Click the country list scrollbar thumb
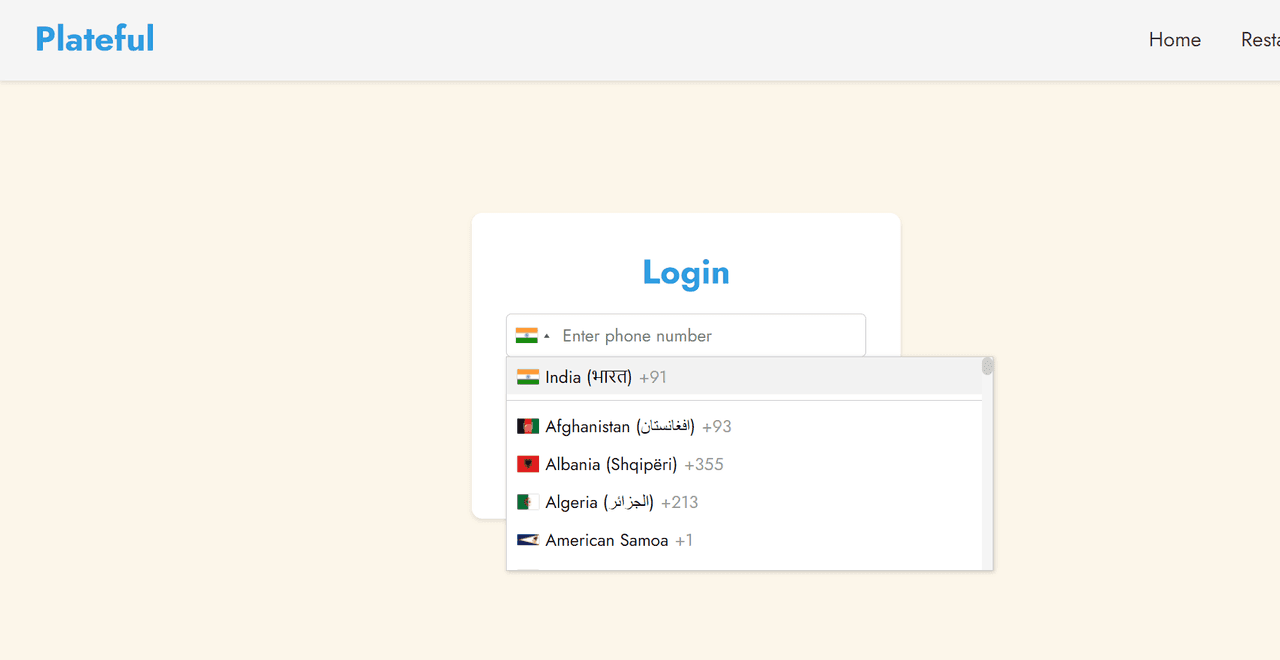This screenshot has height=660, width=1280. [987, 367]
